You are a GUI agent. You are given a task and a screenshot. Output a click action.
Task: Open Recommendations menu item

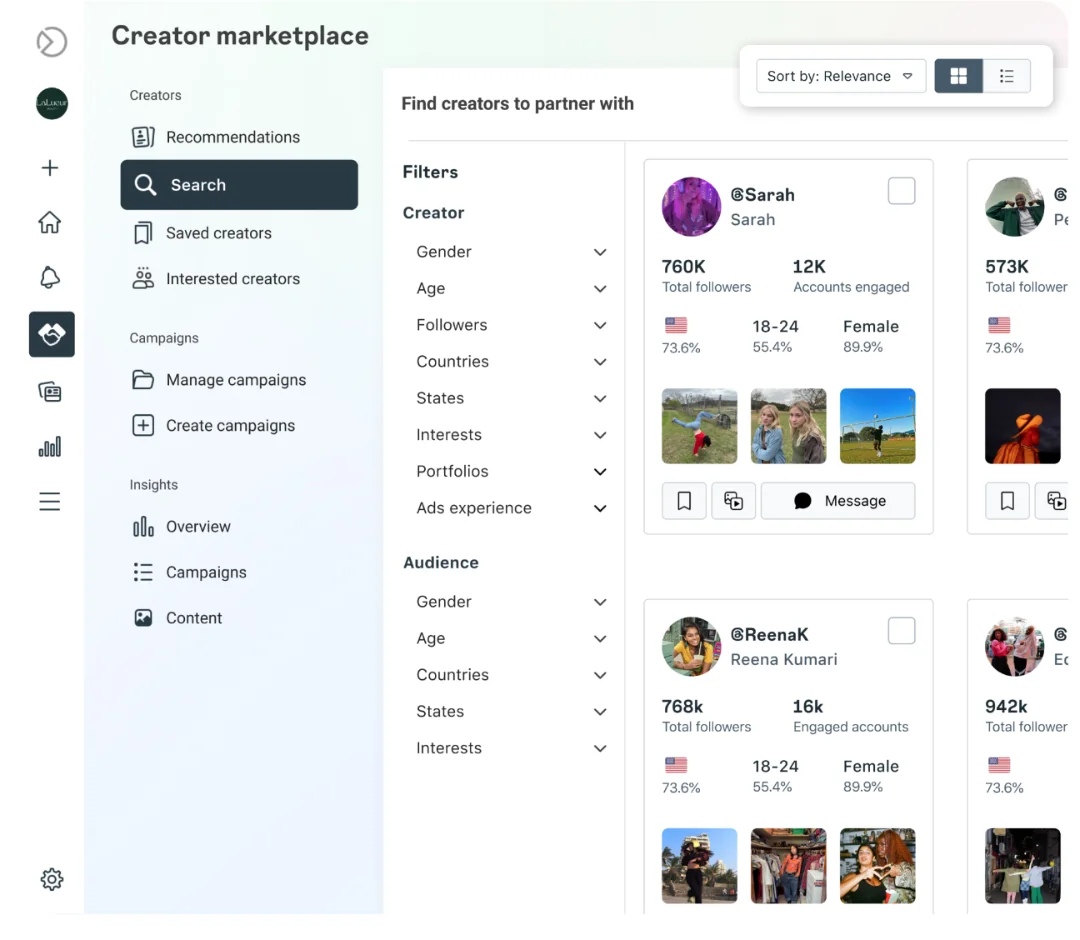point(233,137)
